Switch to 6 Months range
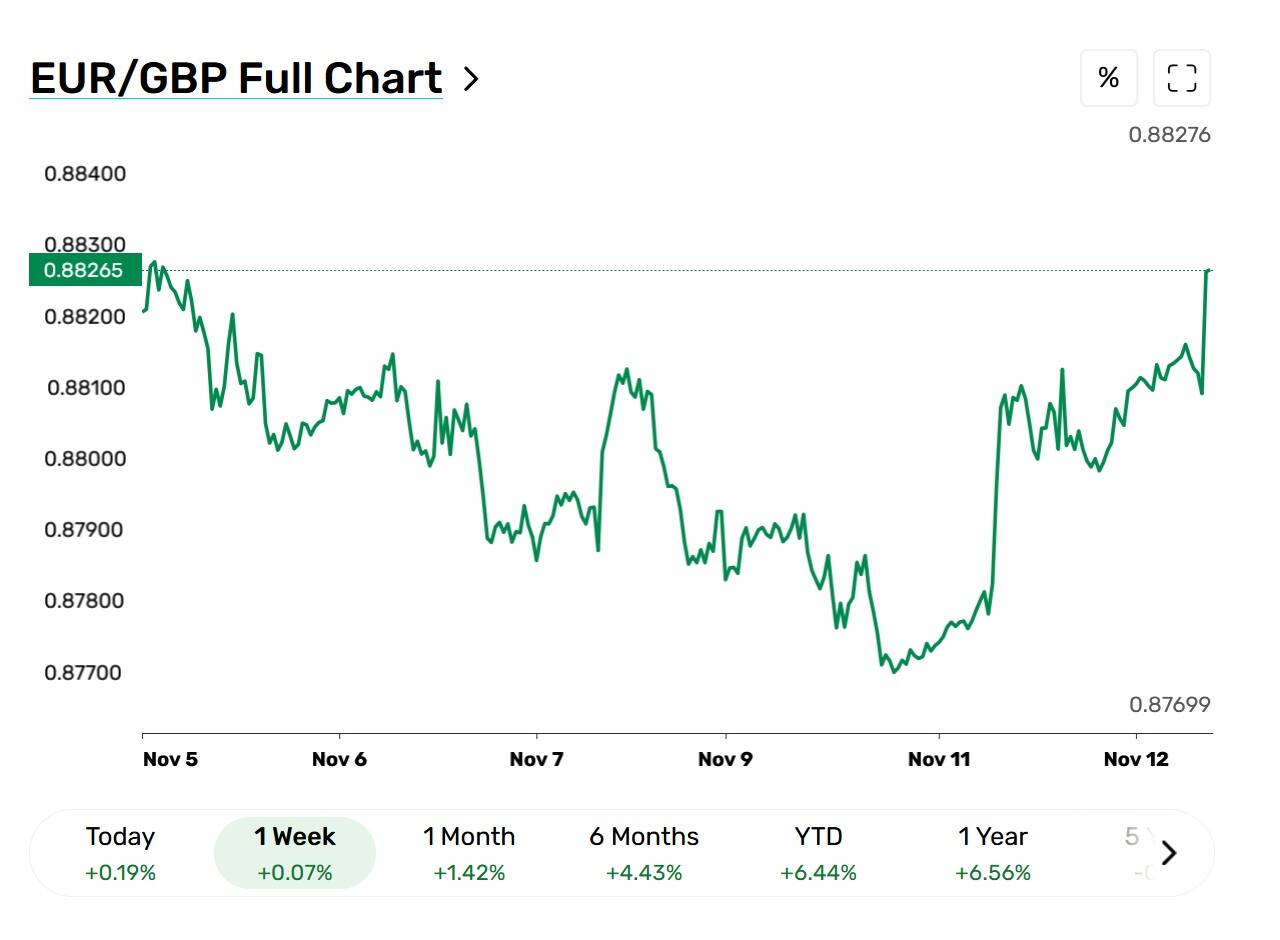The image size is (1280, 940). pyautogui.click(x=644, y=853)
